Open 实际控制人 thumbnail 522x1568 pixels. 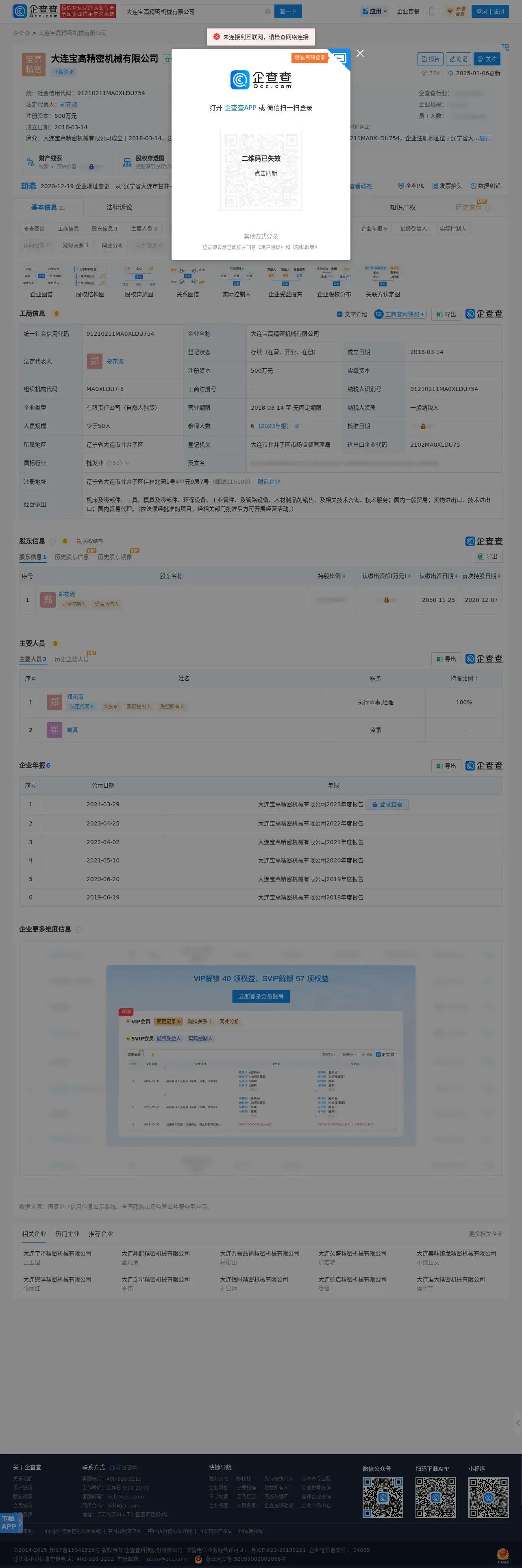pos(236,281)
